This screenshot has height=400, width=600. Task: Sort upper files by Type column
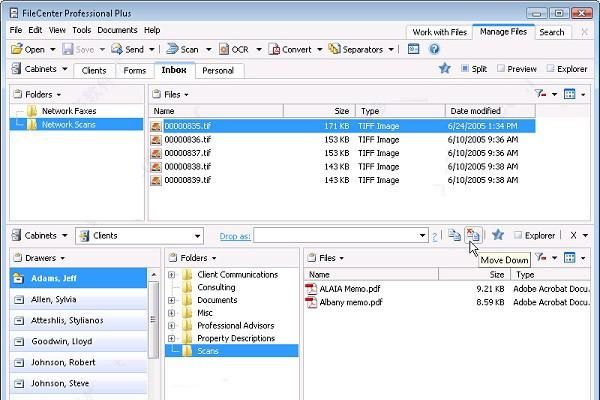[x=400, y=111]
